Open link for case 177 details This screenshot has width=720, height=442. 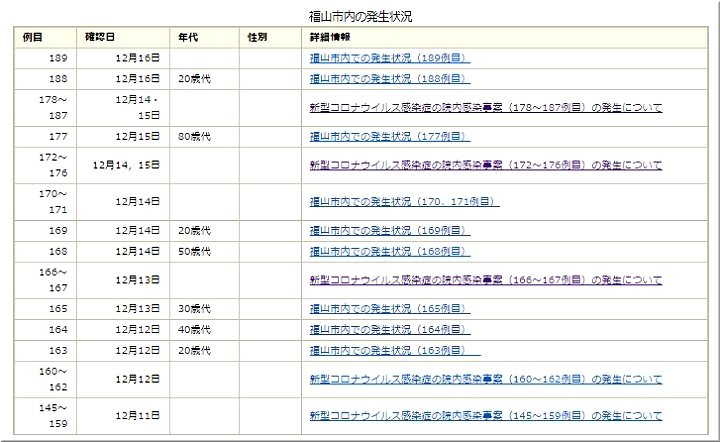tap(389, 136)
